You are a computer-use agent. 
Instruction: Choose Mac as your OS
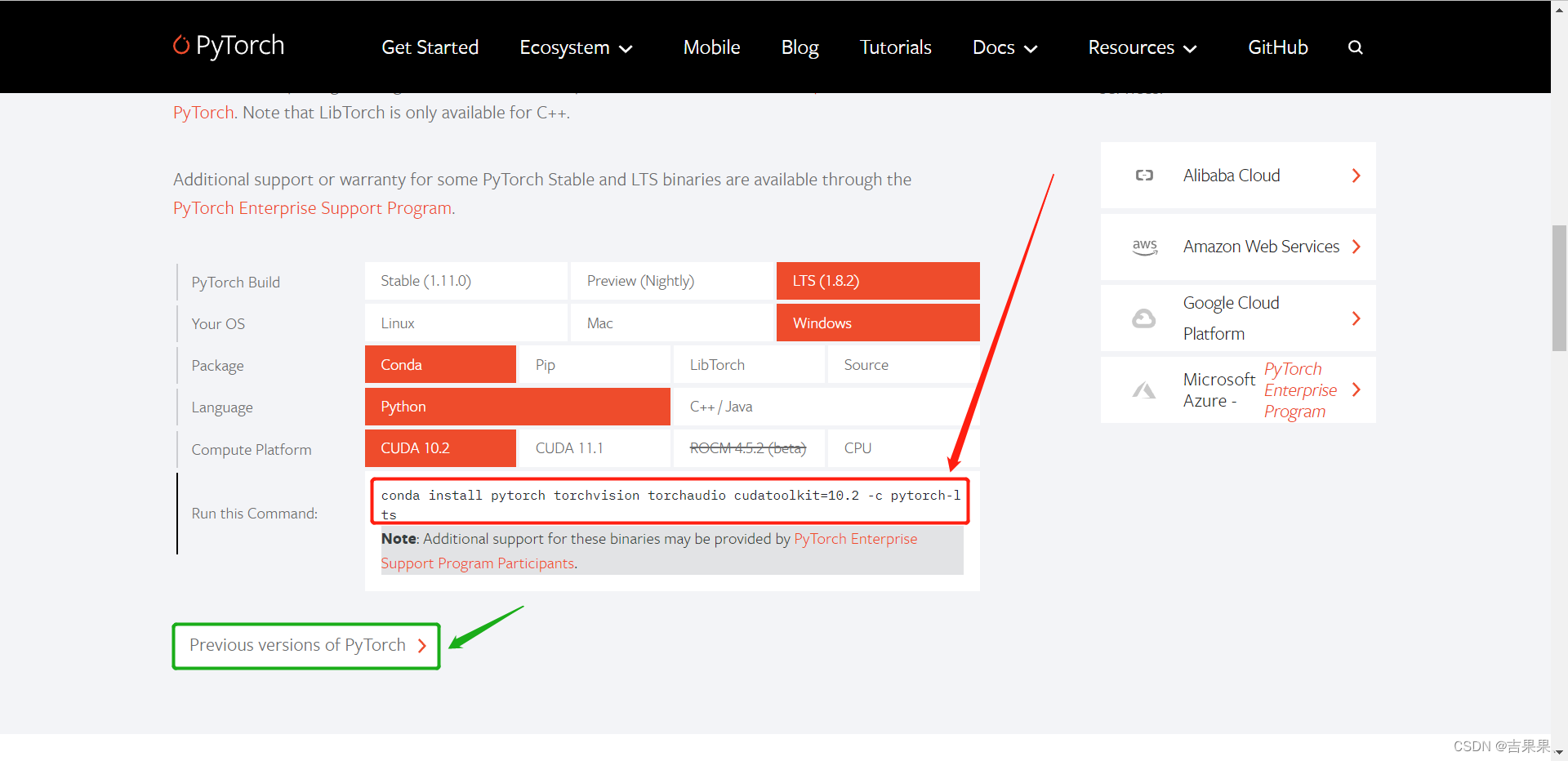672,323
